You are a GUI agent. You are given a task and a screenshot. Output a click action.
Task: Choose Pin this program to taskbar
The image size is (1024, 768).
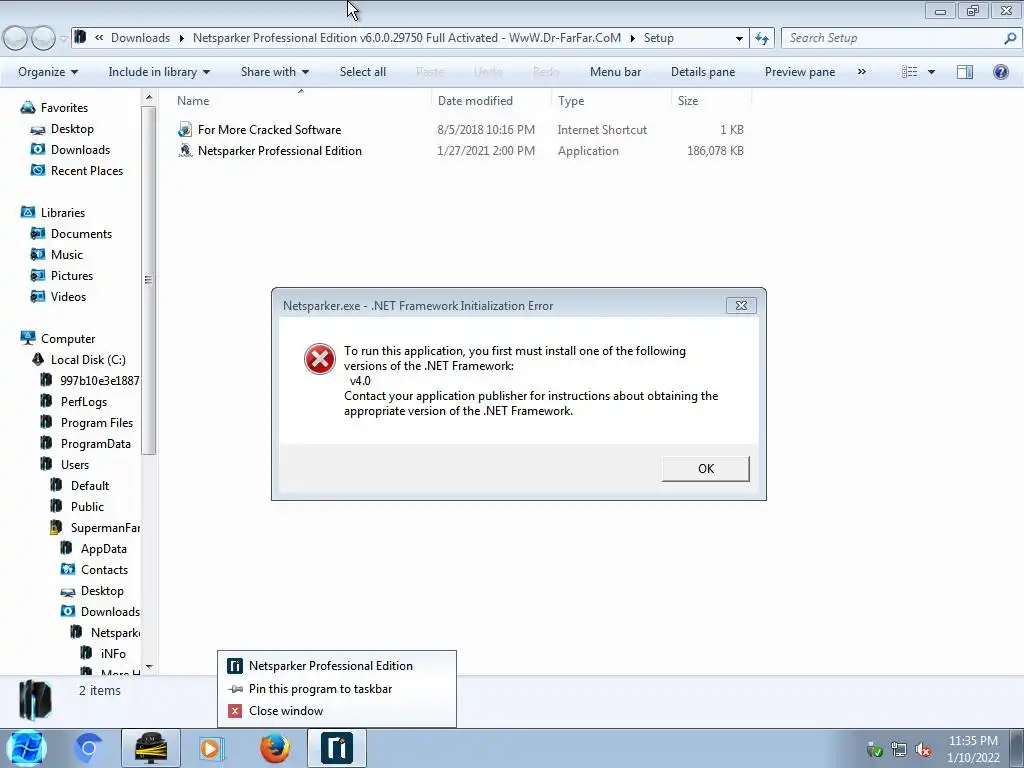click(x=337, y=689)
